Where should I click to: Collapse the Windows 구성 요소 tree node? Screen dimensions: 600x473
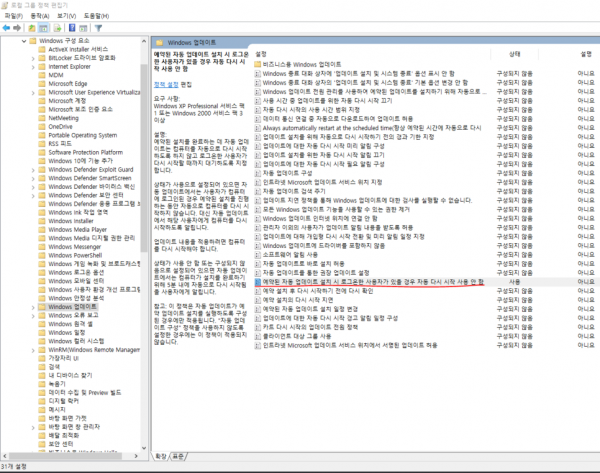24,41
